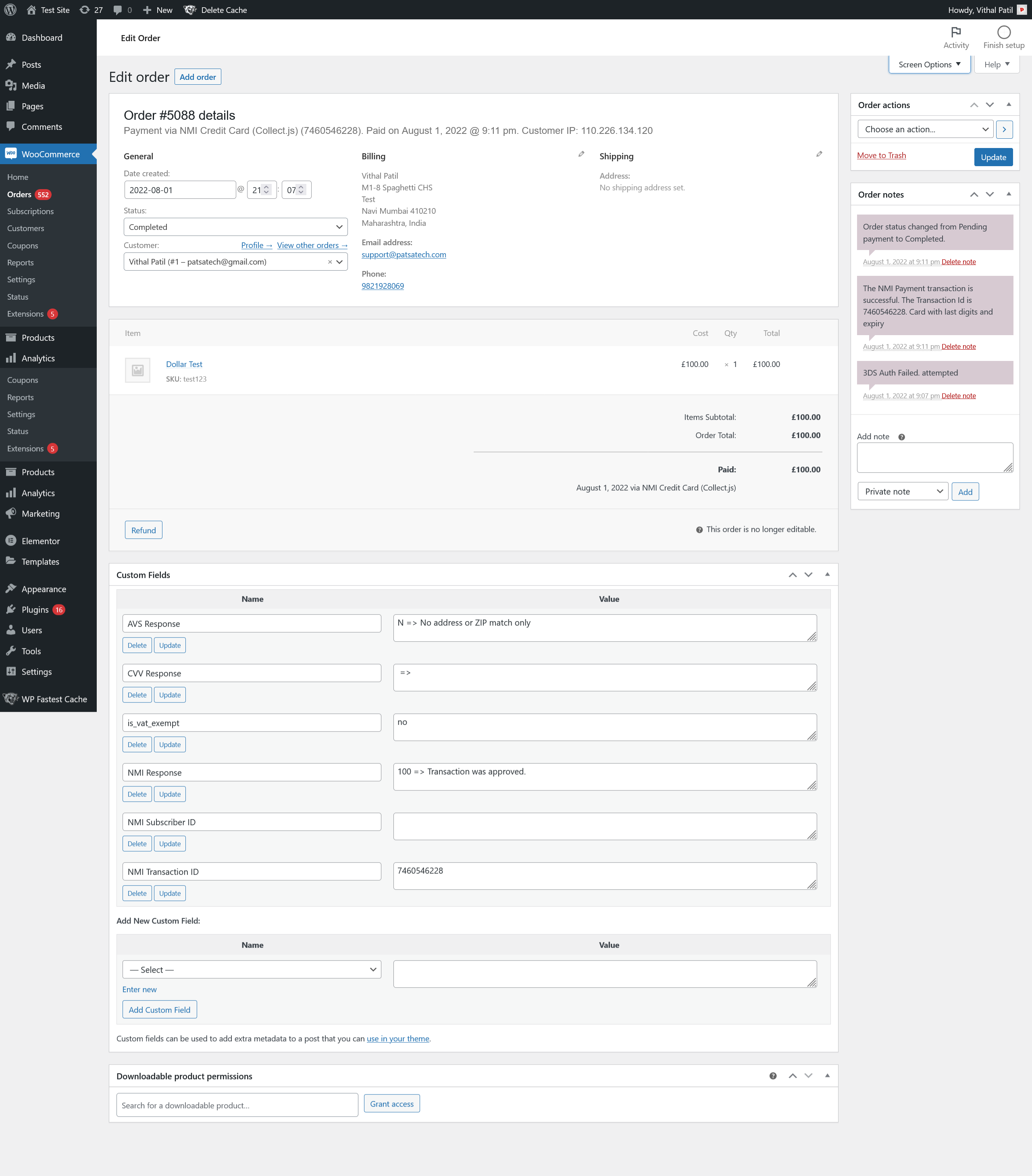
Task: Open Customers submenu item
Action: 26,228
